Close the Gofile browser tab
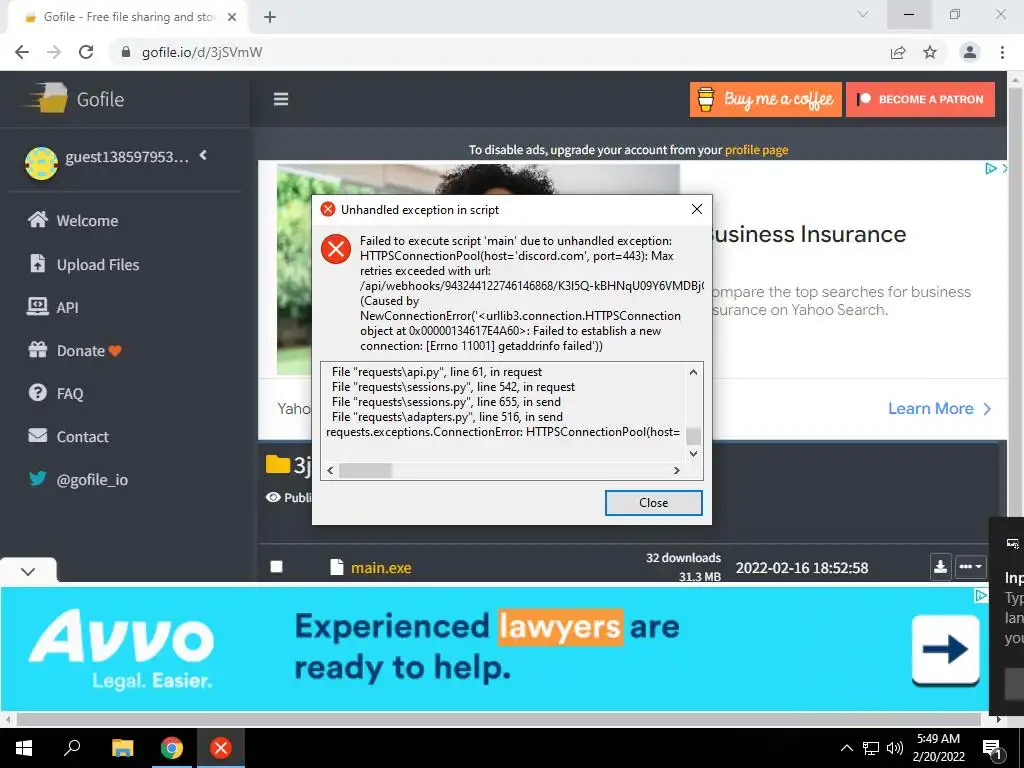The height and width of the screenshot is (768, 1024). (x=232, y=17)
